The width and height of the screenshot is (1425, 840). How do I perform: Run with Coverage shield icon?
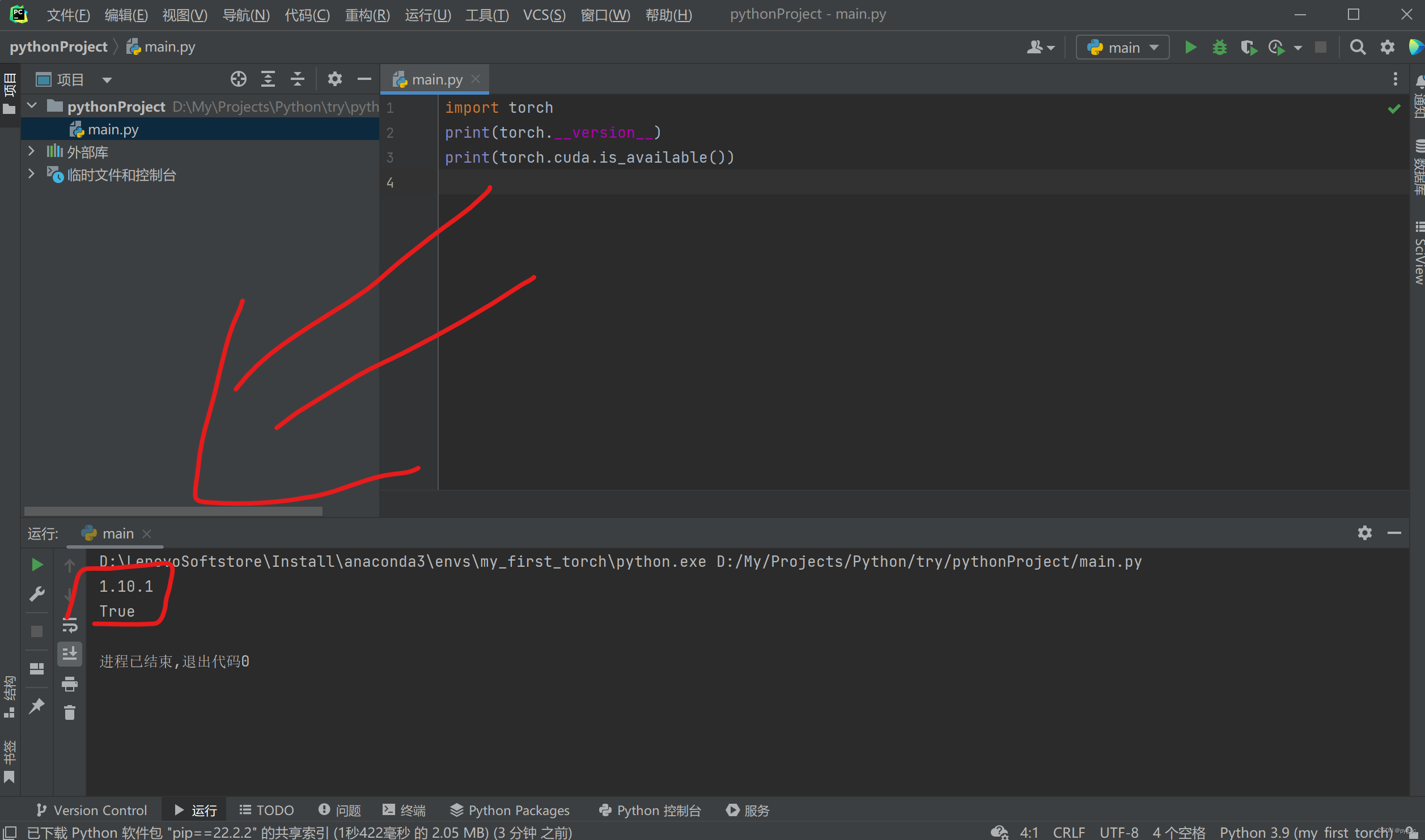[x=1248, y=47]
